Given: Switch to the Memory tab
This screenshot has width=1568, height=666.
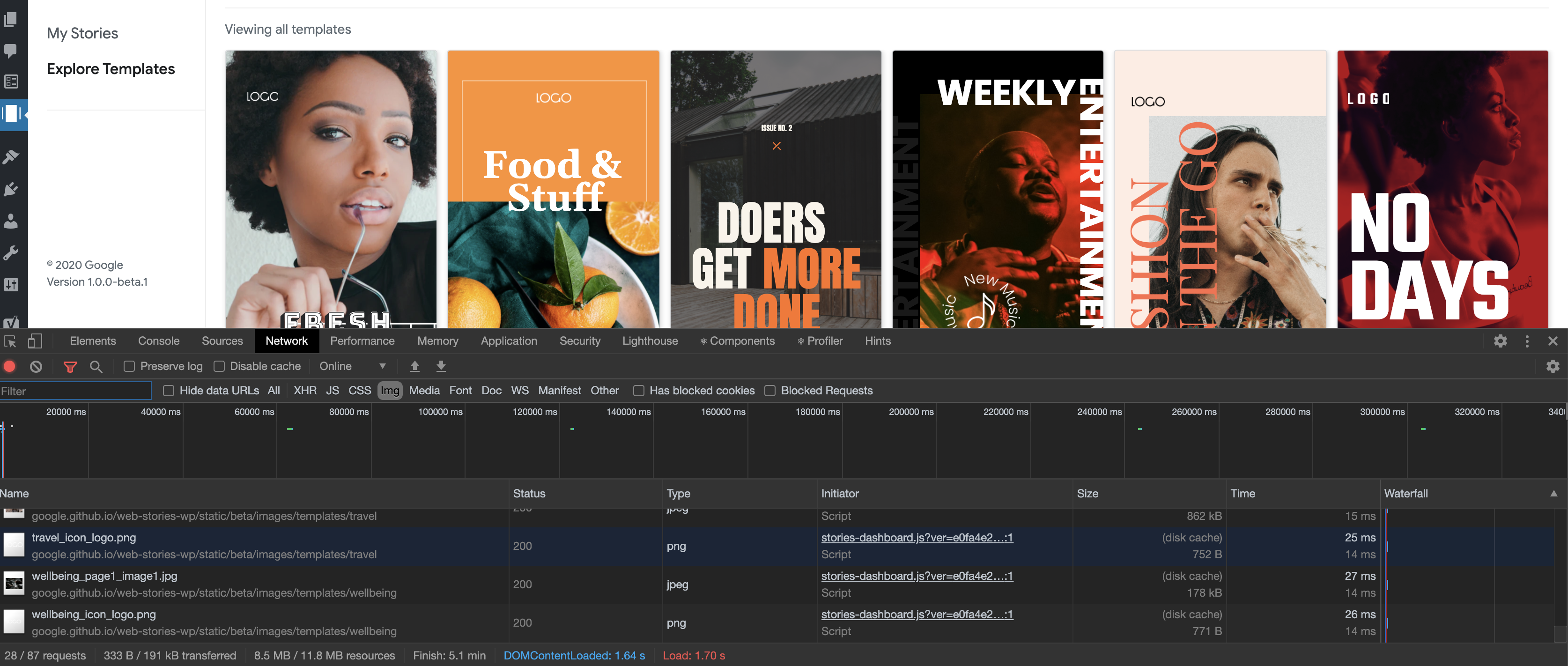Looking at the screenshot, I should click(x=437, y=341).
